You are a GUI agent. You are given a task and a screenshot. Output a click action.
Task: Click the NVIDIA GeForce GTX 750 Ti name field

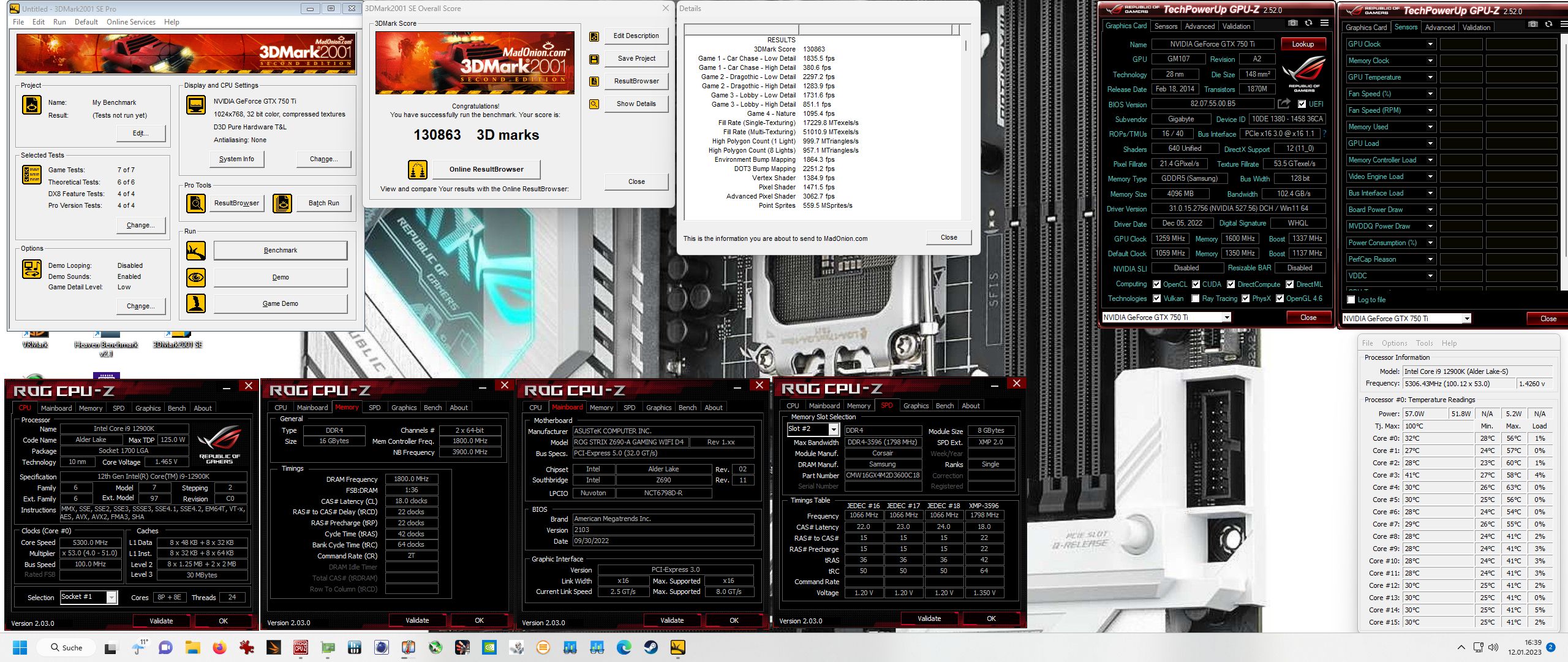pos(1212,44)
